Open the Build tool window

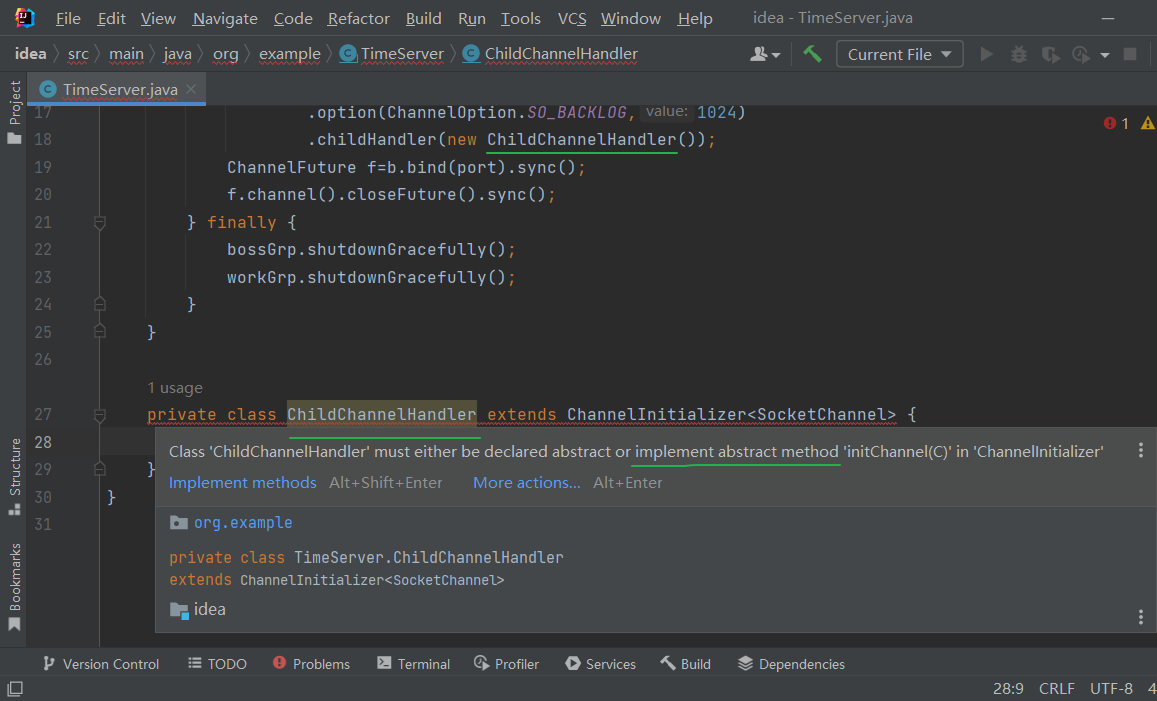point(685,664)
